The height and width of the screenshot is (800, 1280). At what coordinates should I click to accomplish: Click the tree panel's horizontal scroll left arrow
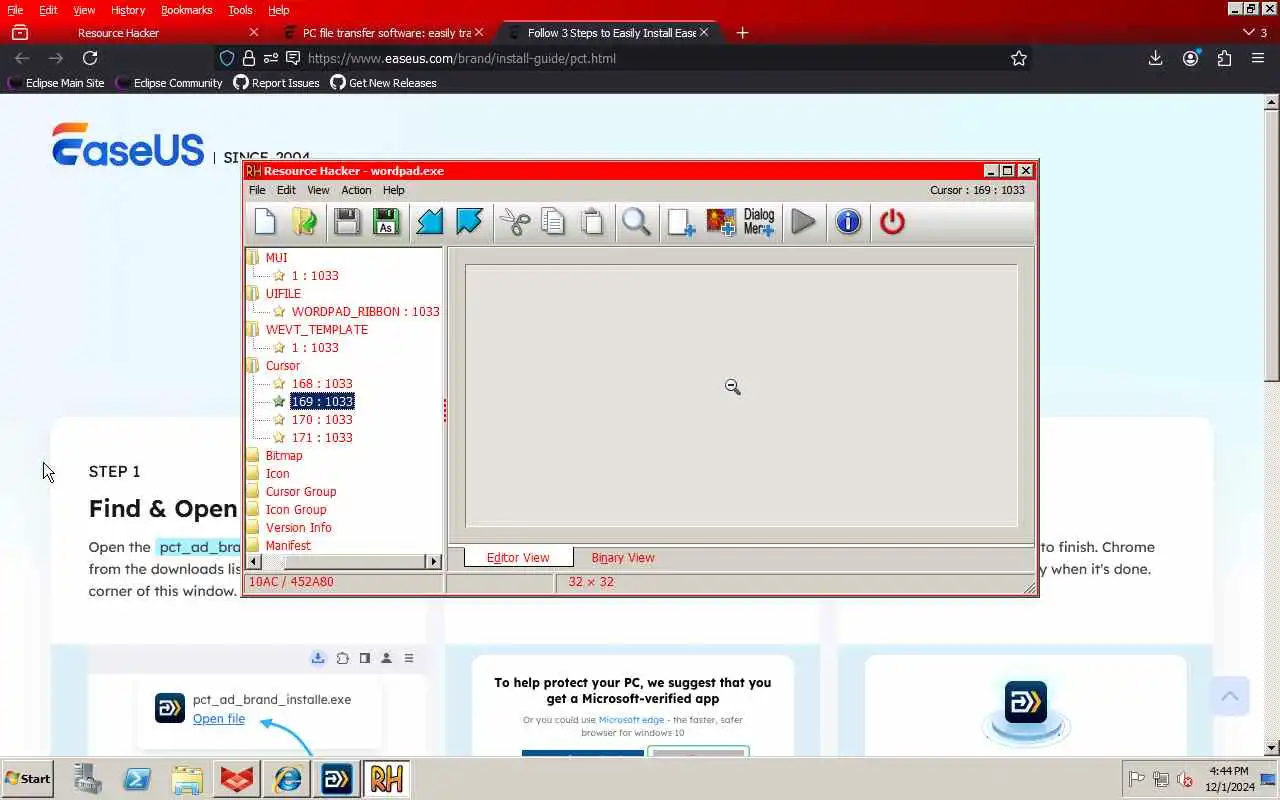[x=254, y=562]
